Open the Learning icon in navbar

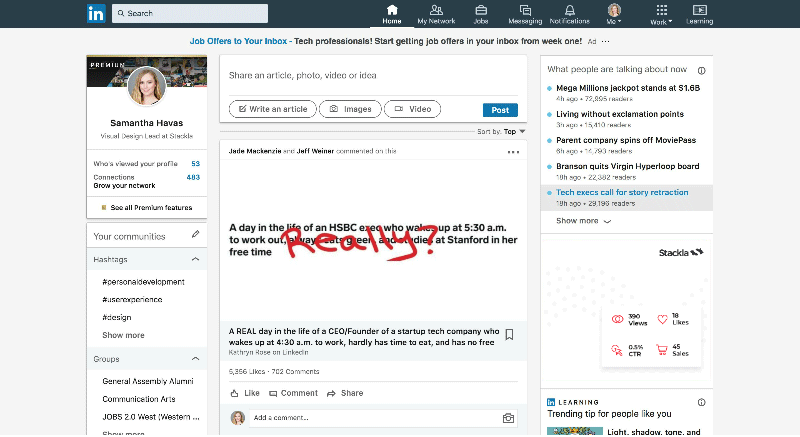[x=699, y=14]
